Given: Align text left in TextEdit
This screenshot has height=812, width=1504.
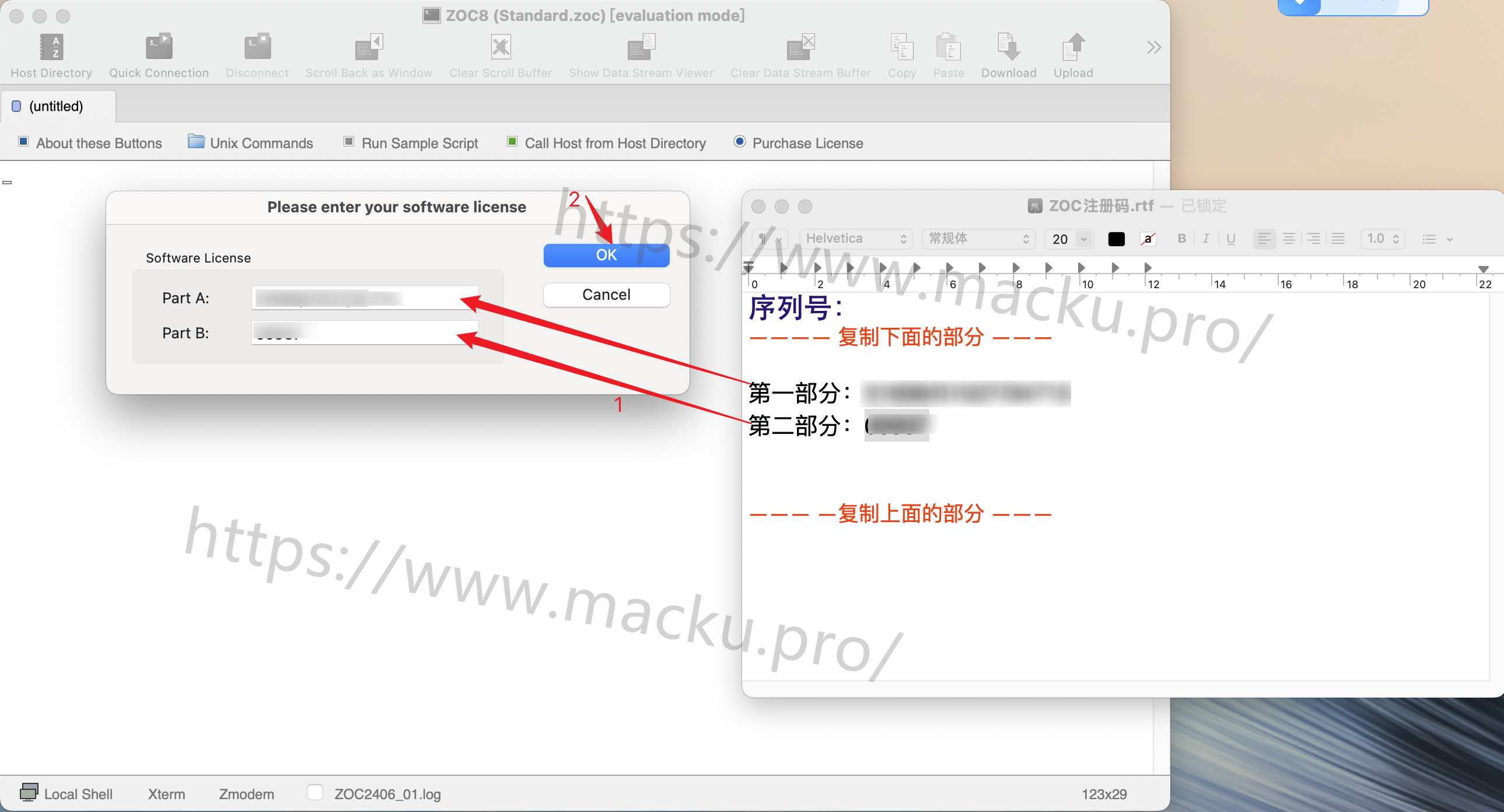Looking at the screenshot, I should pos(1264,239).
